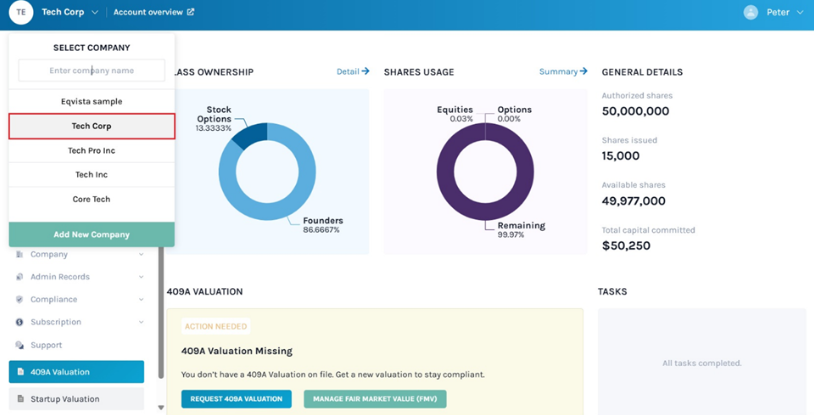Click the arrow icon next to Summary
The image size is (814, 415).
pos(584,71)
